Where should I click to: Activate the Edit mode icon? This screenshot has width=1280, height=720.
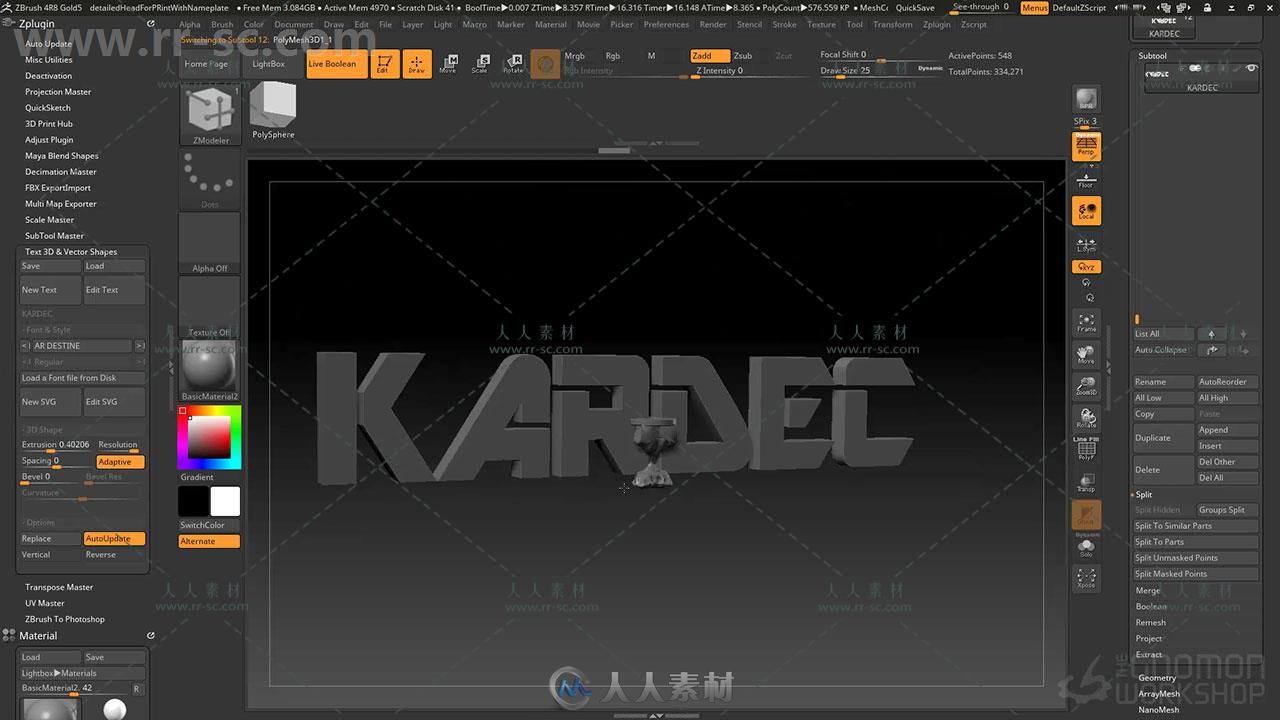(384, 64)
